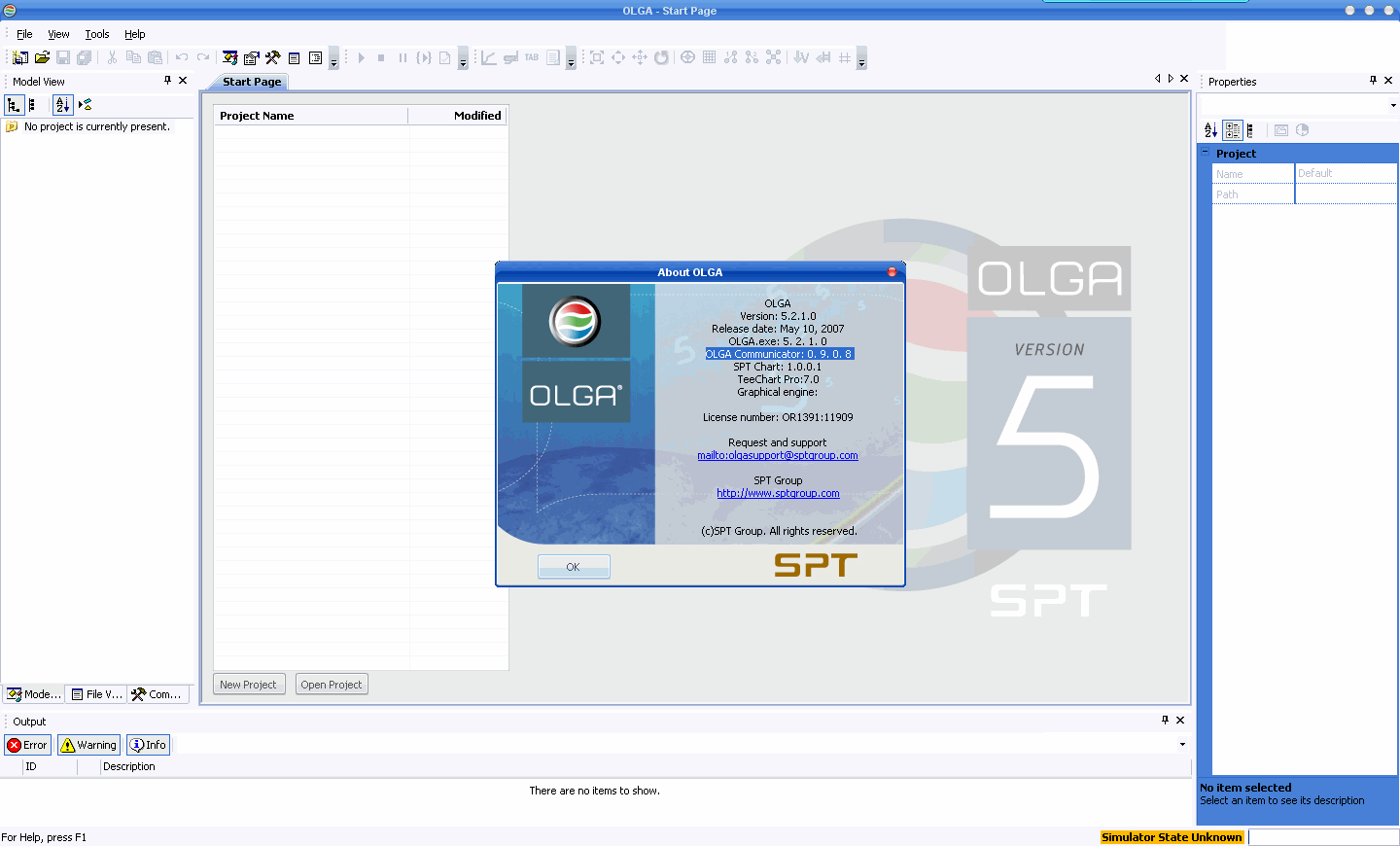Click the Modified column header
This screenshot has height=846, width=1400.
tap(458, 116)
